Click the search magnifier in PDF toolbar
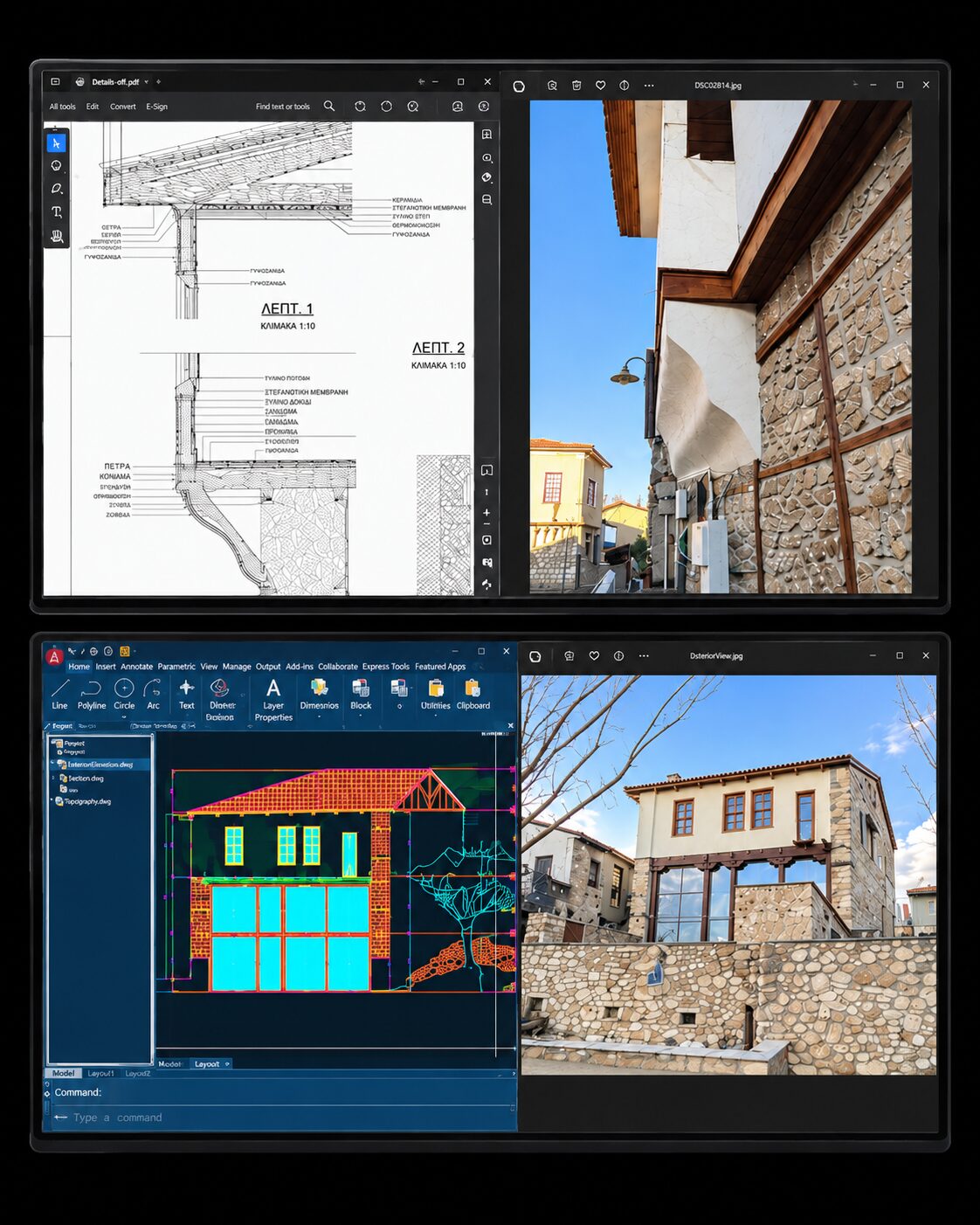This screenshot has width=980, height=1225. pyautogui.click(x=329, y=106)
